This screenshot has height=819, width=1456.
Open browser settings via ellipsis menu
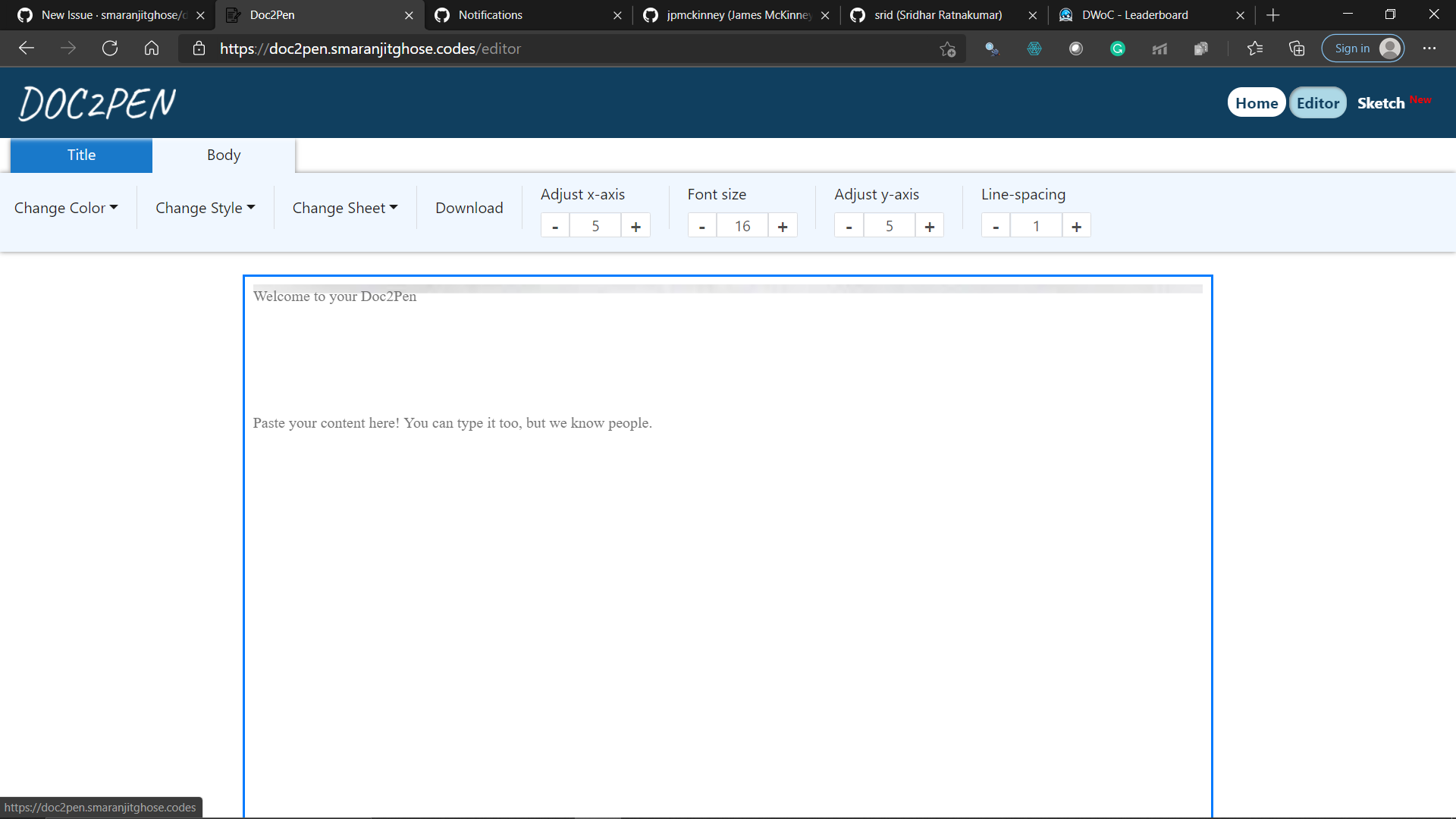pyautogui.click(x=1430, y=48)
